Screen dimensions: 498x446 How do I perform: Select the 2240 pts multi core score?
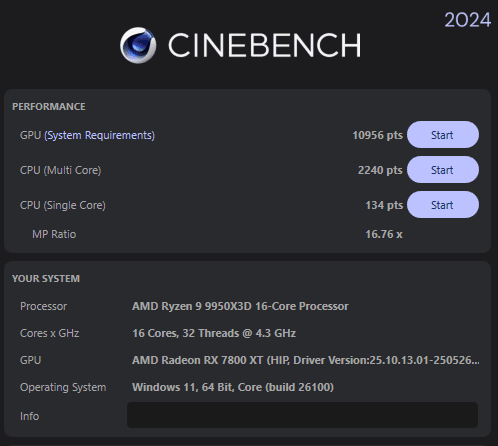click(380, 170)
